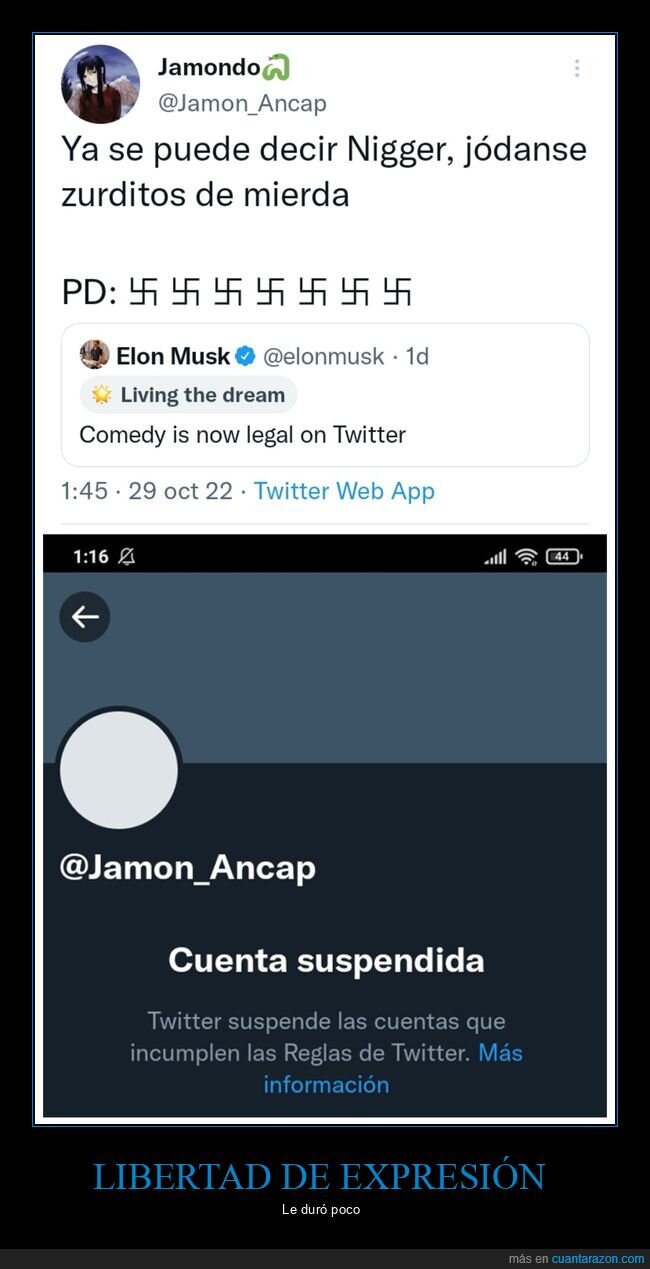Open quoted tweet text about Comedy now legal
This screenshot has width=650, height=1269.
243,435
